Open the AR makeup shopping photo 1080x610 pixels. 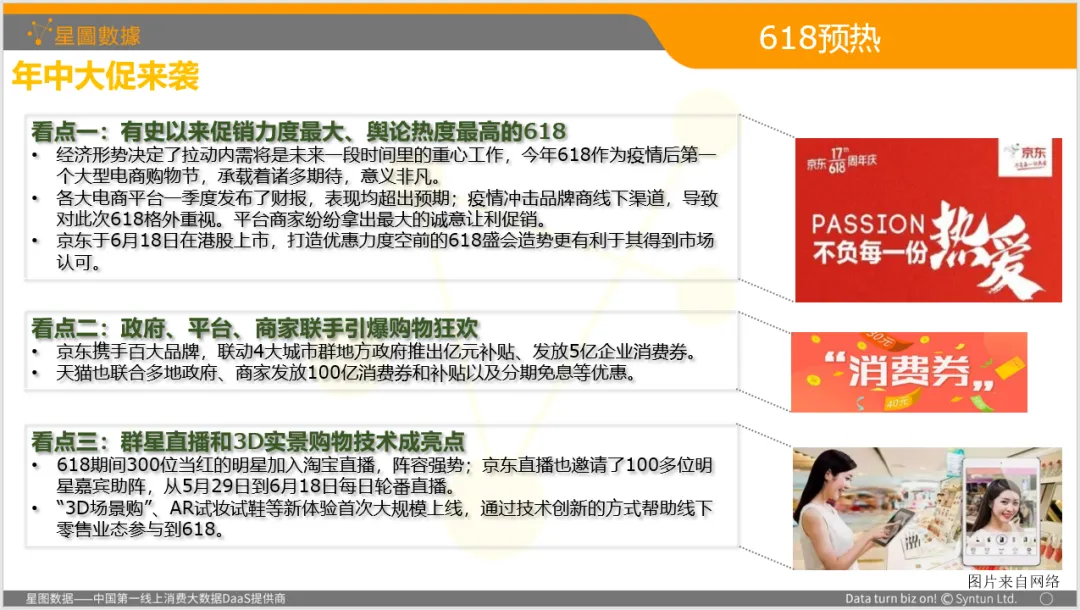(x=927, y=508)
